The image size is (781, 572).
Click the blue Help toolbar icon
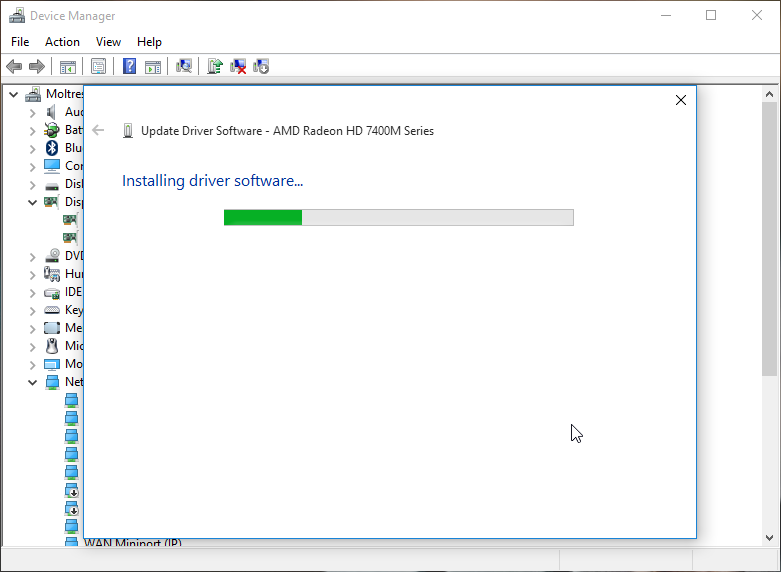130,66
